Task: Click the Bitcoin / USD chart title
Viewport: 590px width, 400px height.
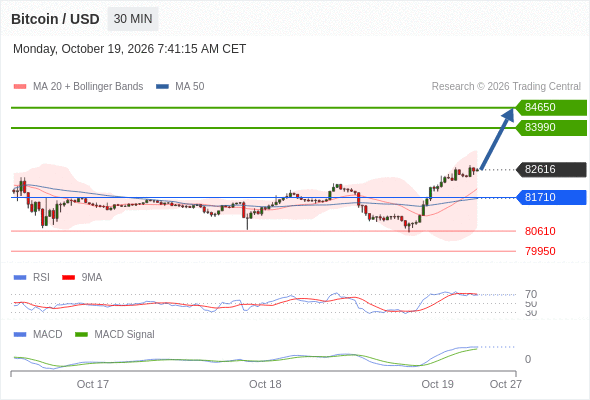Action: 55,19
